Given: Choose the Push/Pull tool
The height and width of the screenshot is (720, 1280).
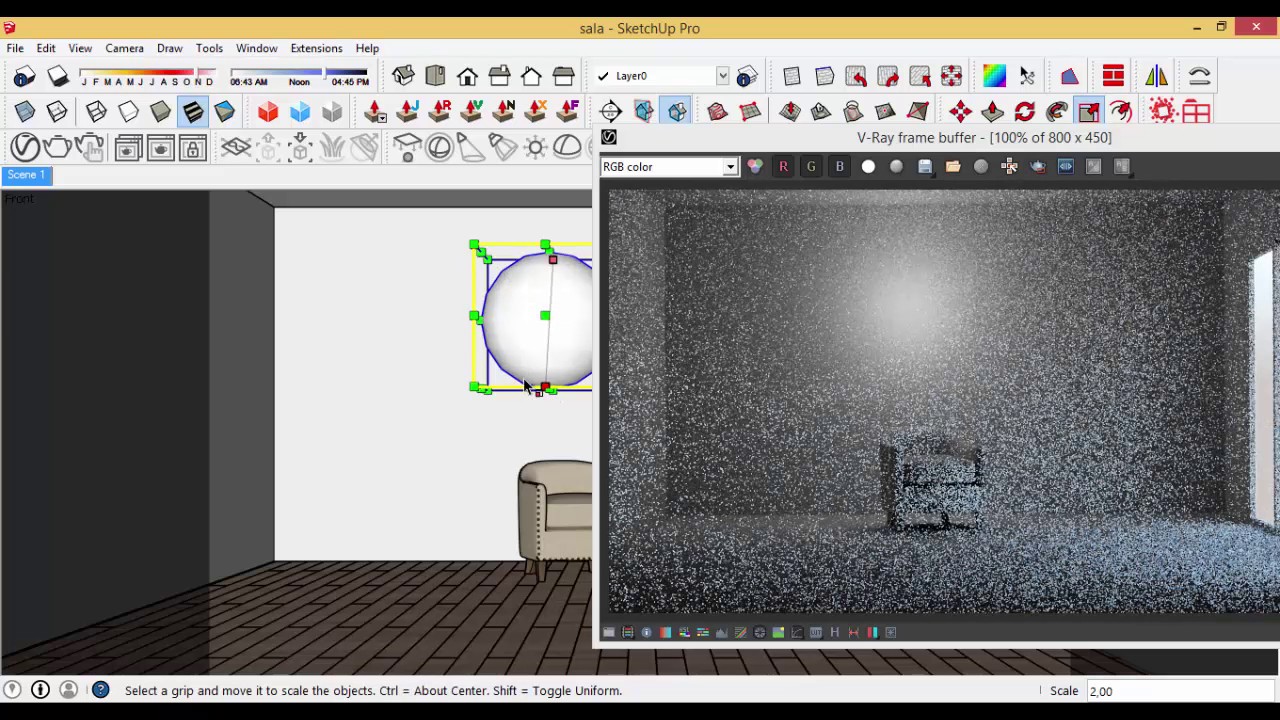Looking at the screenshot, I should pos(992,111).
